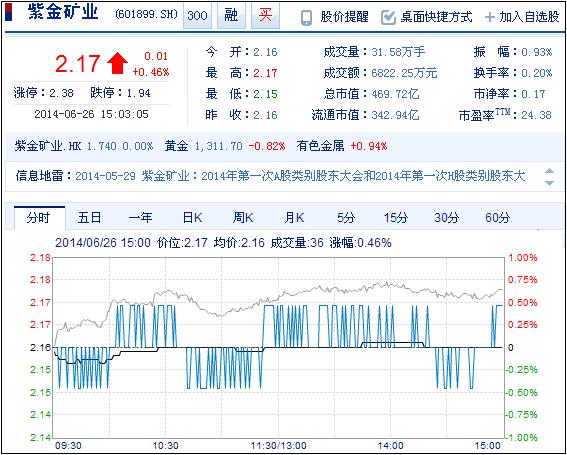Viewport: 567px width, 455px height.
Task: Click the news scroll down arrow
Action: click(x=549, y=183)
